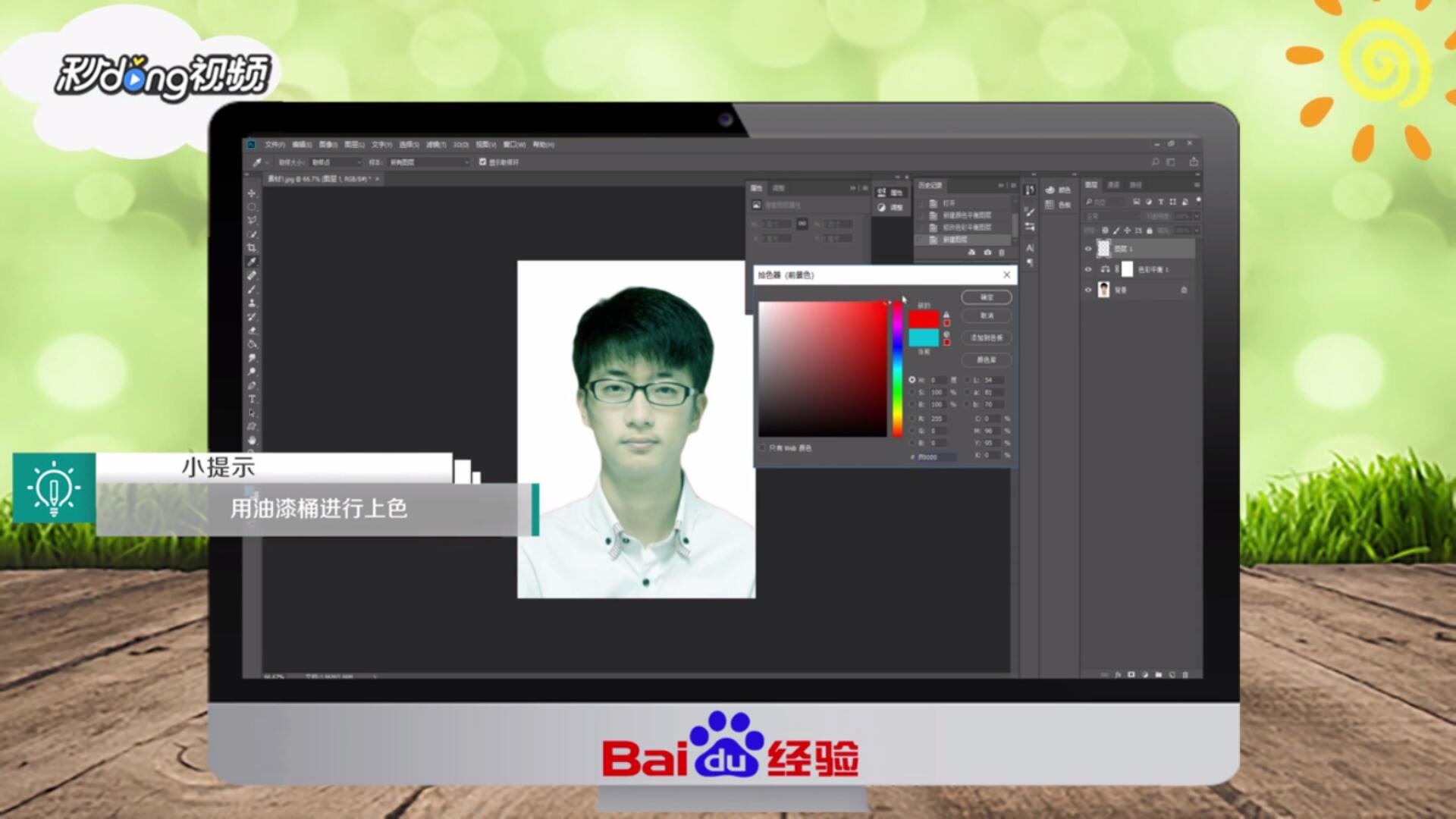Open the sample layers dropdown in options bar
Image resolution: width=1456 pixels, height=819 pixels.
point(429,162)
